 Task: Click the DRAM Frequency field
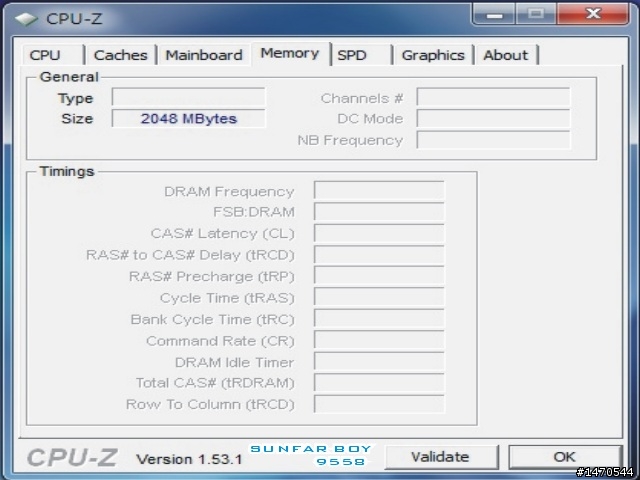pos(379,191)
